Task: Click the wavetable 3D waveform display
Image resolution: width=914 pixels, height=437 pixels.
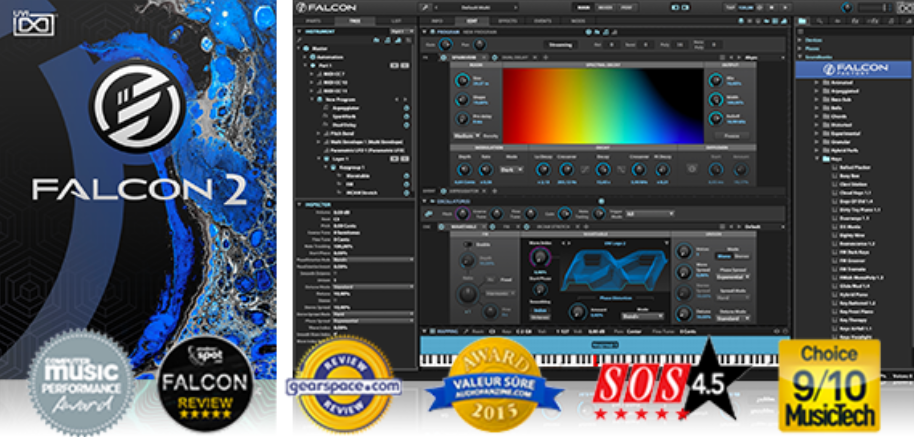Action: (614, 270)
